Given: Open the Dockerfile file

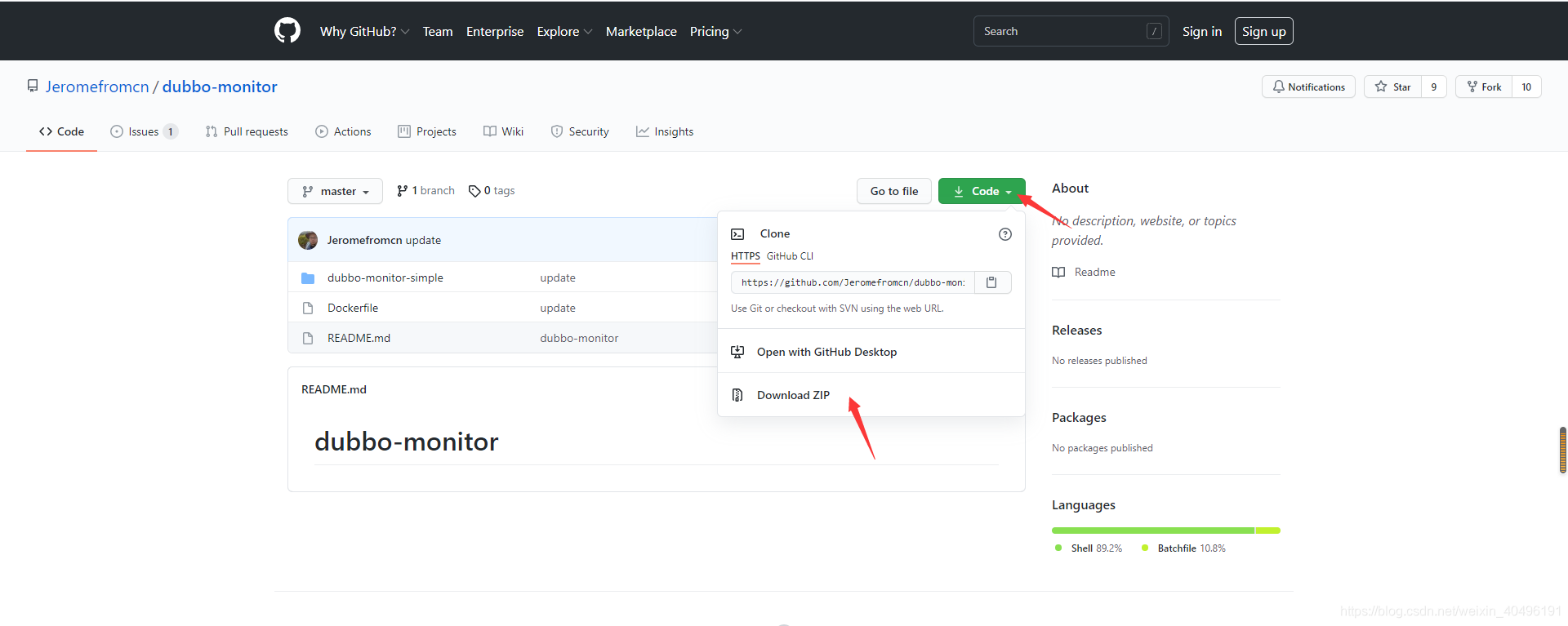Looking at the screenshot, I should [x=353, y=308].
